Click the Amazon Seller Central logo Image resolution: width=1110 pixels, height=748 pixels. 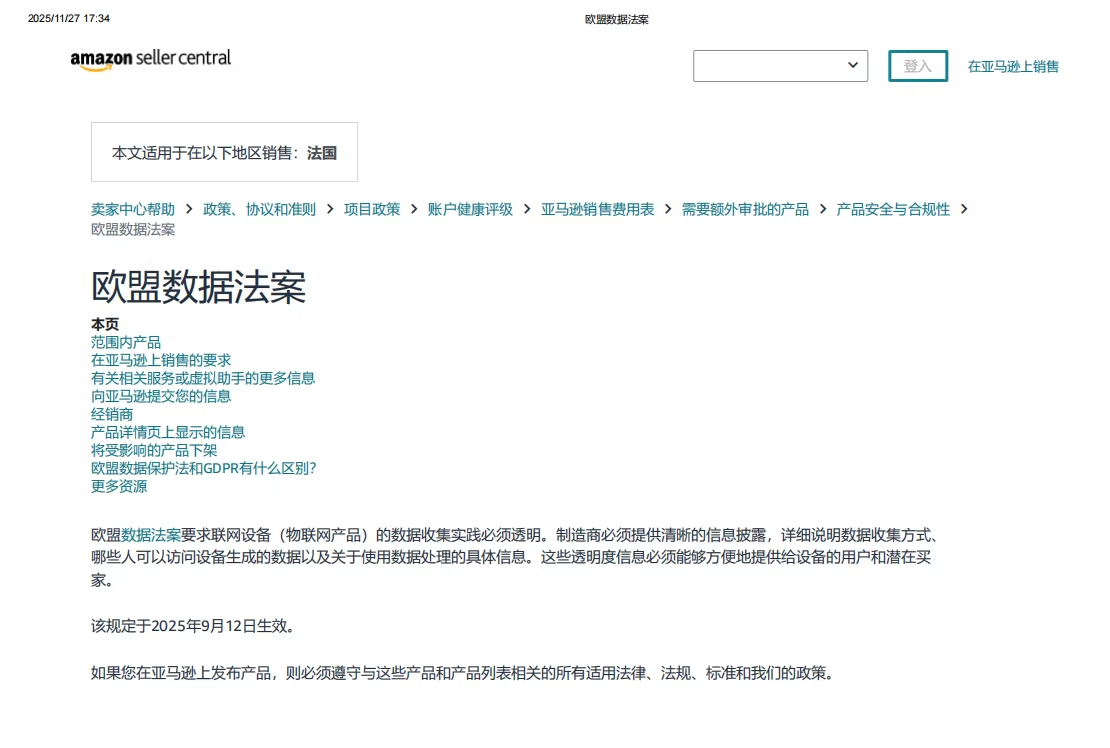pyautogui.click(x=150, y=60)
